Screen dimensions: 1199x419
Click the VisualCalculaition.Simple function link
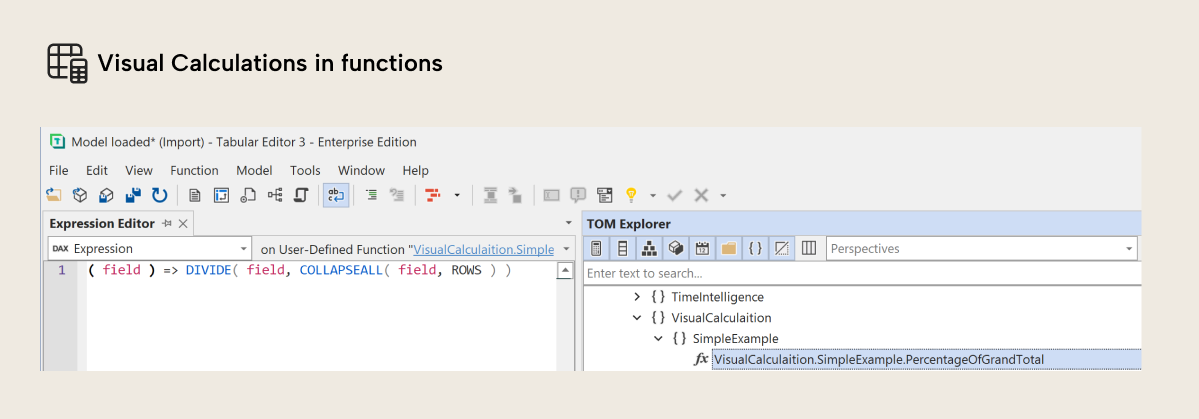483,249
